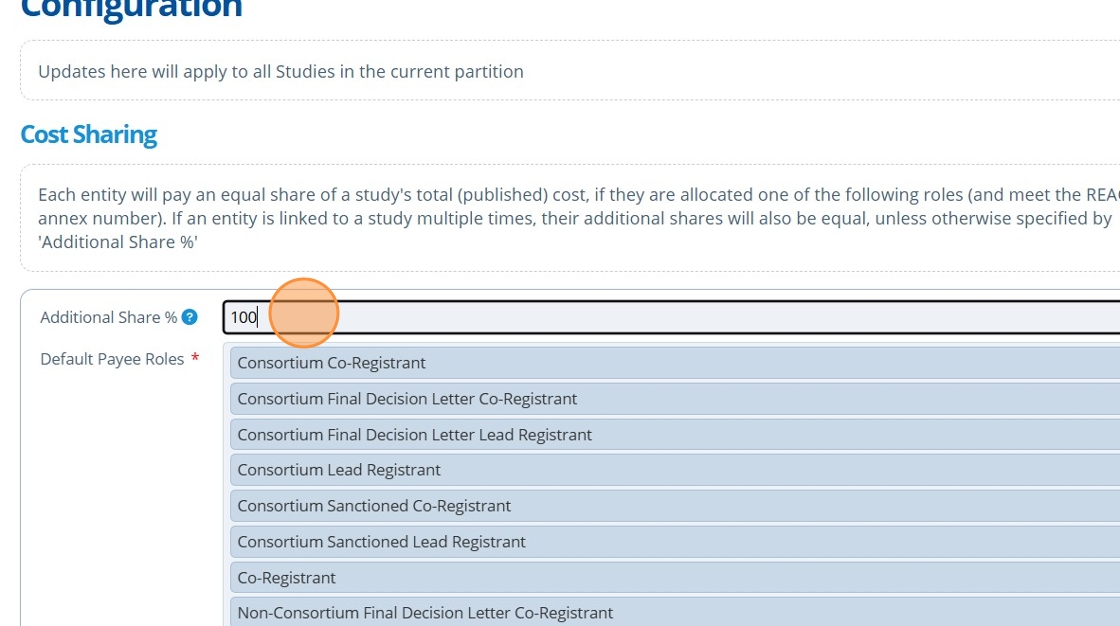This screenshot has width=1120, height=626.
Task: Click the red required asterisk
Action: tap(195, 359)
